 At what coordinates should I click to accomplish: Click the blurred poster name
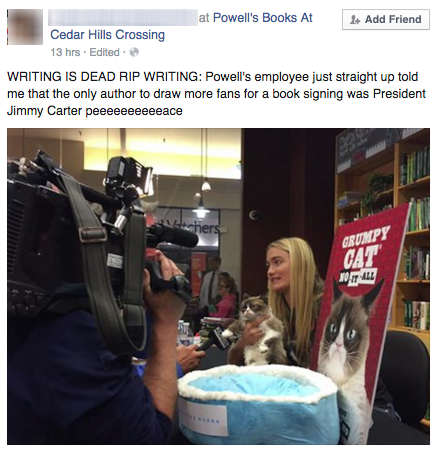[x=122, y=18]
